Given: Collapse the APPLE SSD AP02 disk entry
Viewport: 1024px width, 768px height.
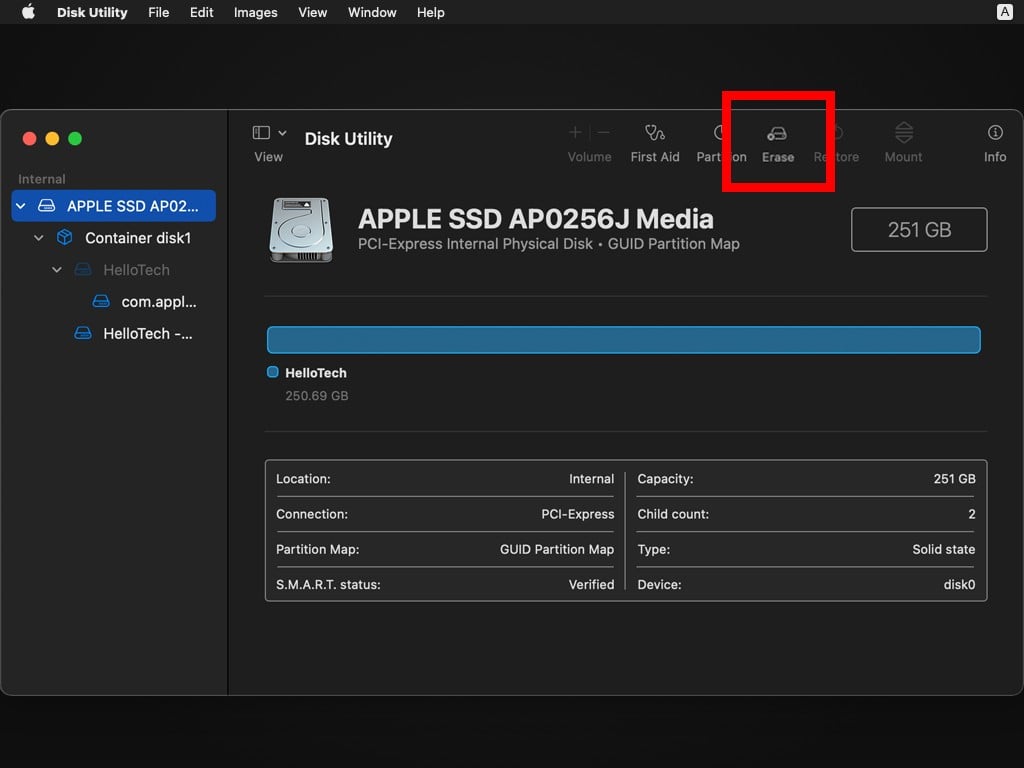Looking at the screenshot, I should 20,205.
